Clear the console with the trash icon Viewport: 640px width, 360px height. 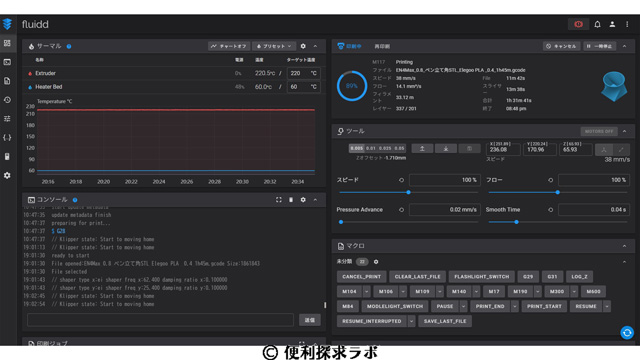pos(291,200)
